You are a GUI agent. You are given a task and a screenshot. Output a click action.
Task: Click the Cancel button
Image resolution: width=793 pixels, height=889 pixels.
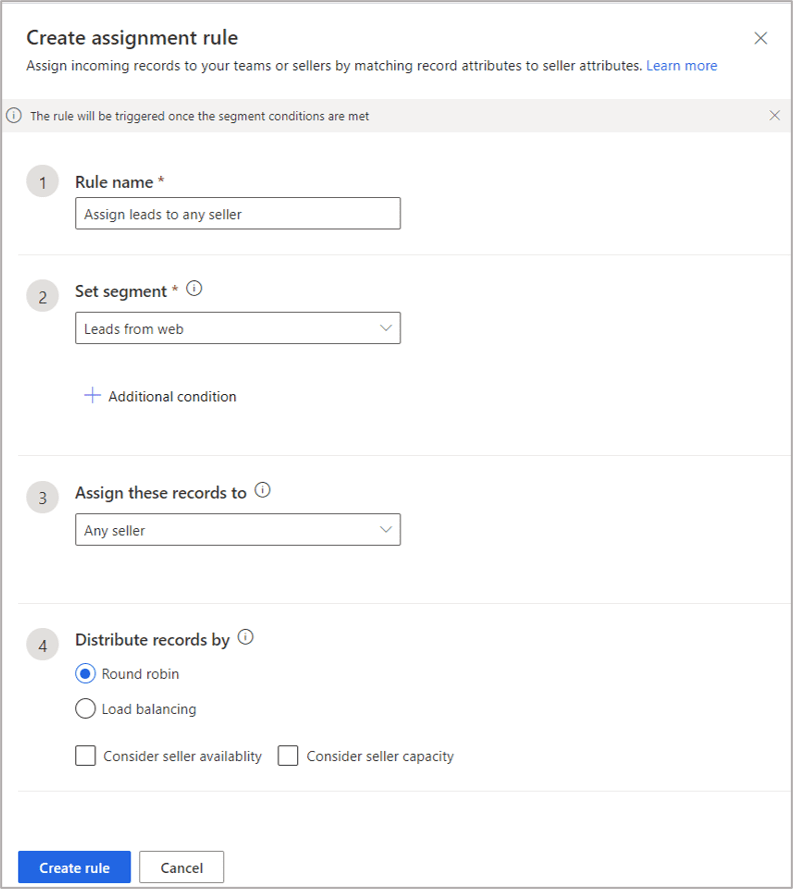pyautogui.click(x=181, y=867)
